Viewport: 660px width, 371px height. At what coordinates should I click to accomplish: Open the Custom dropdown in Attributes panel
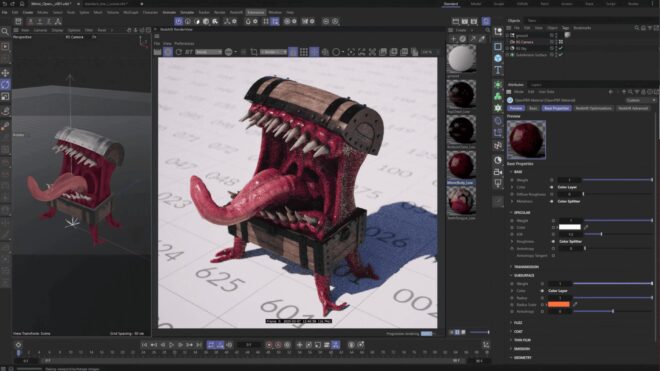[x=641, y=100]
